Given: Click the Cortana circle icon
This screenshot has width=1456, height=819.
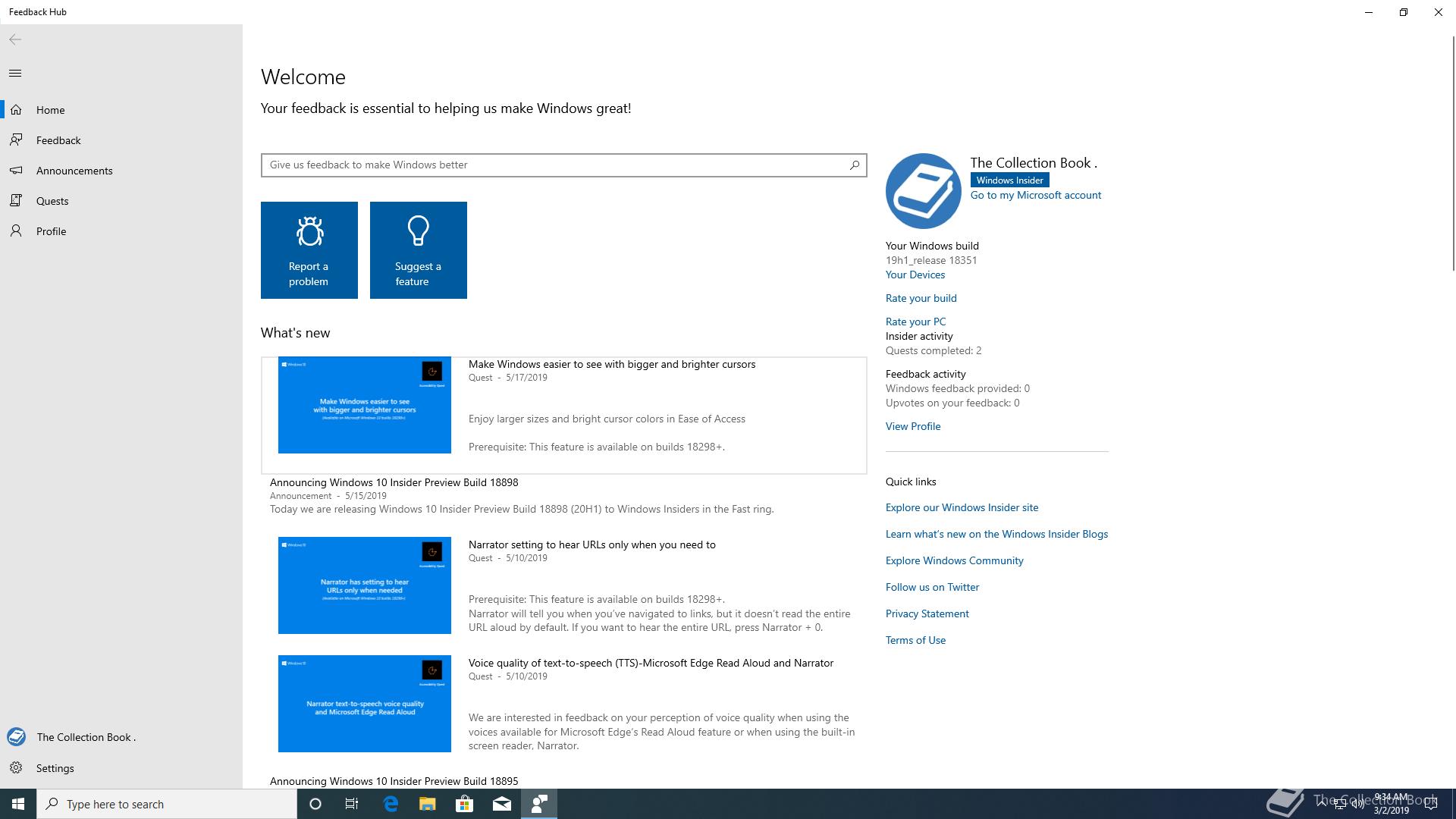Looking at the screenshot, I should click(315, 804).
